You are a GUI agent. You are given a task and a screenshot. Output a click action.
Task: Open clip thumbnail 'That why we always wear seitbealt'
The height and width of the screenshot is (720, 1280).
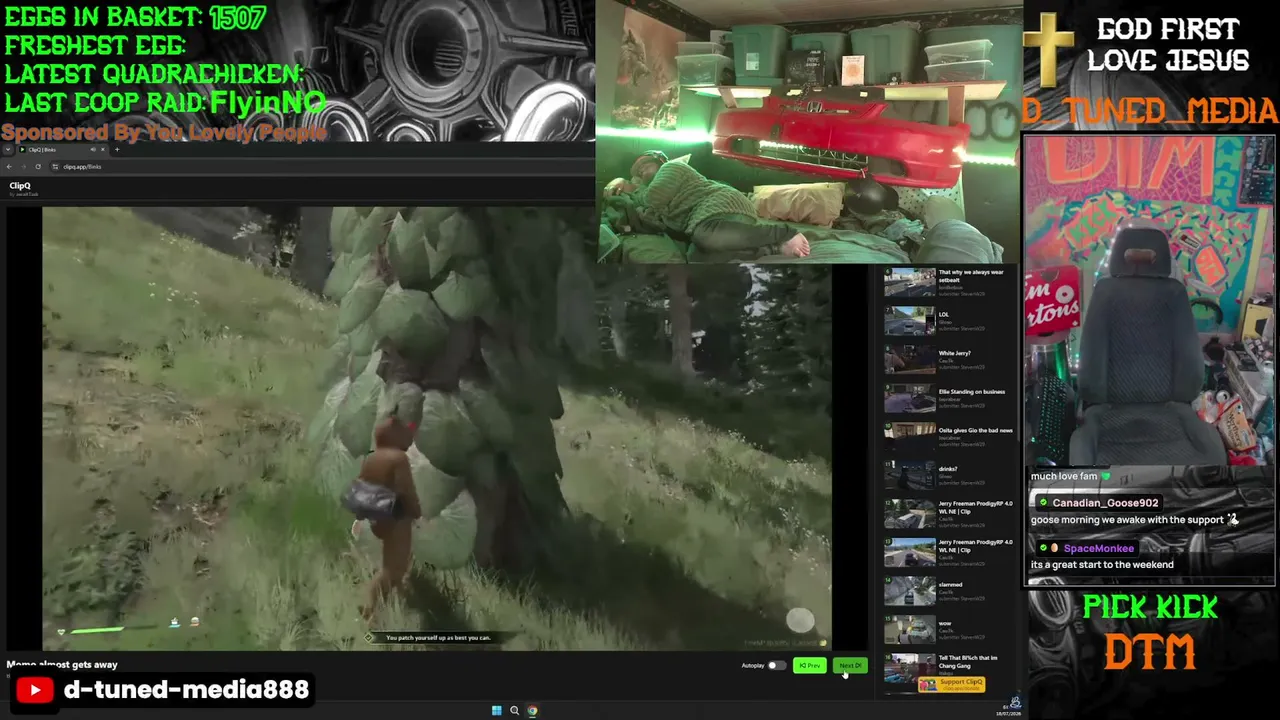click(x=909, y=282)
